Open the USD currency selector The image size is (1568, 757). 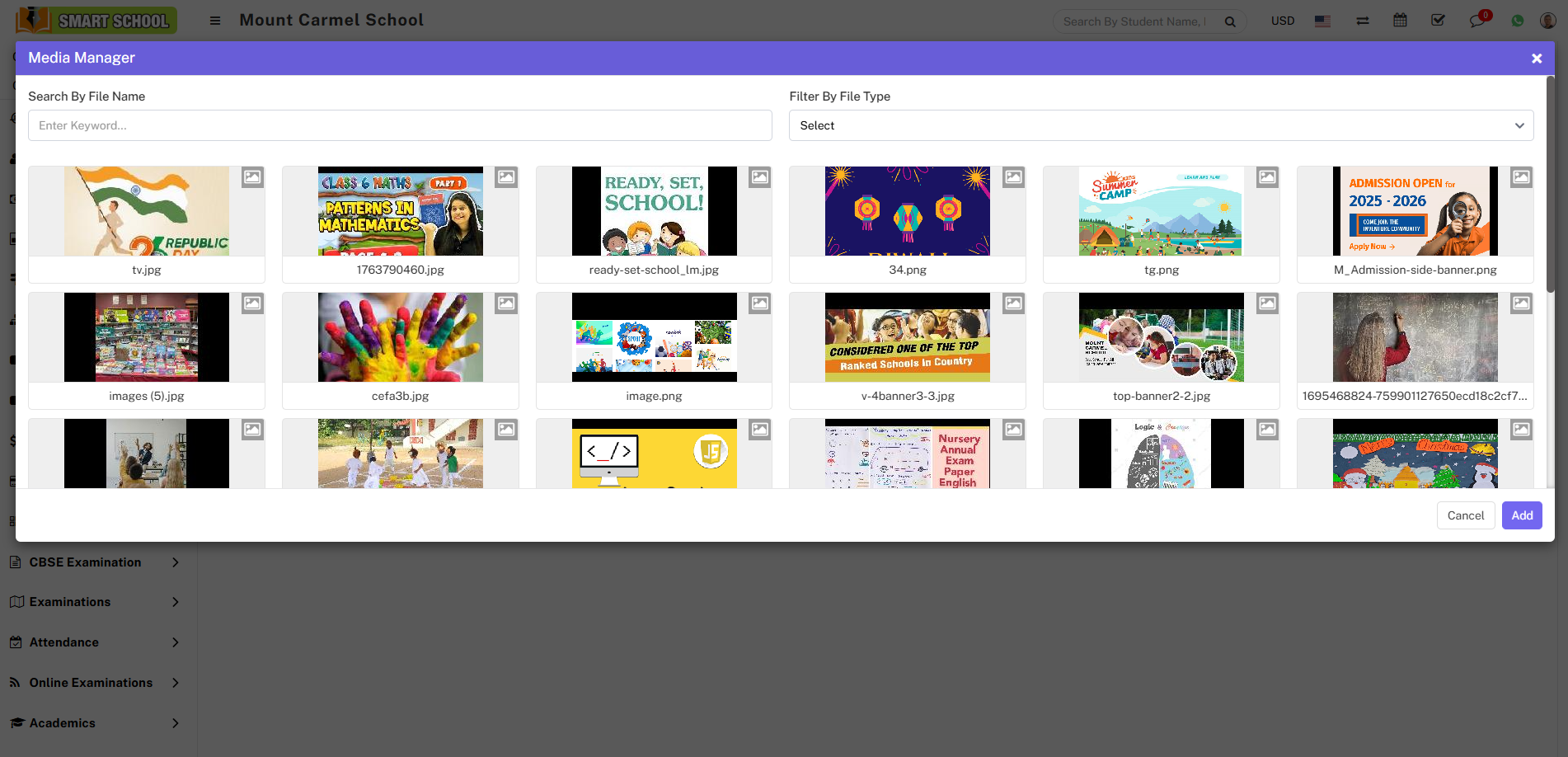click(1282, 21)
